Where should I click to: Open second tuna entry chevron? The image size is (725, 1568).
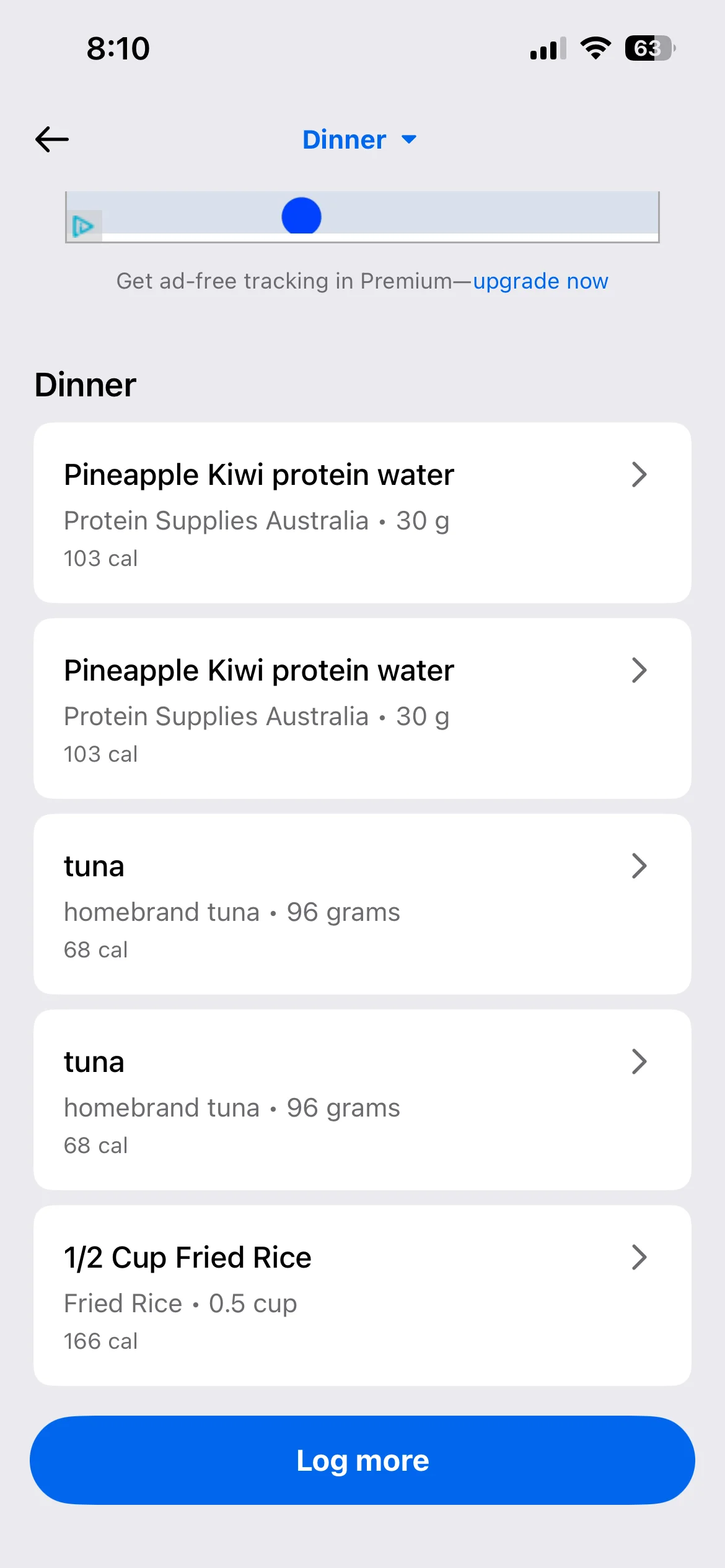639,1062
